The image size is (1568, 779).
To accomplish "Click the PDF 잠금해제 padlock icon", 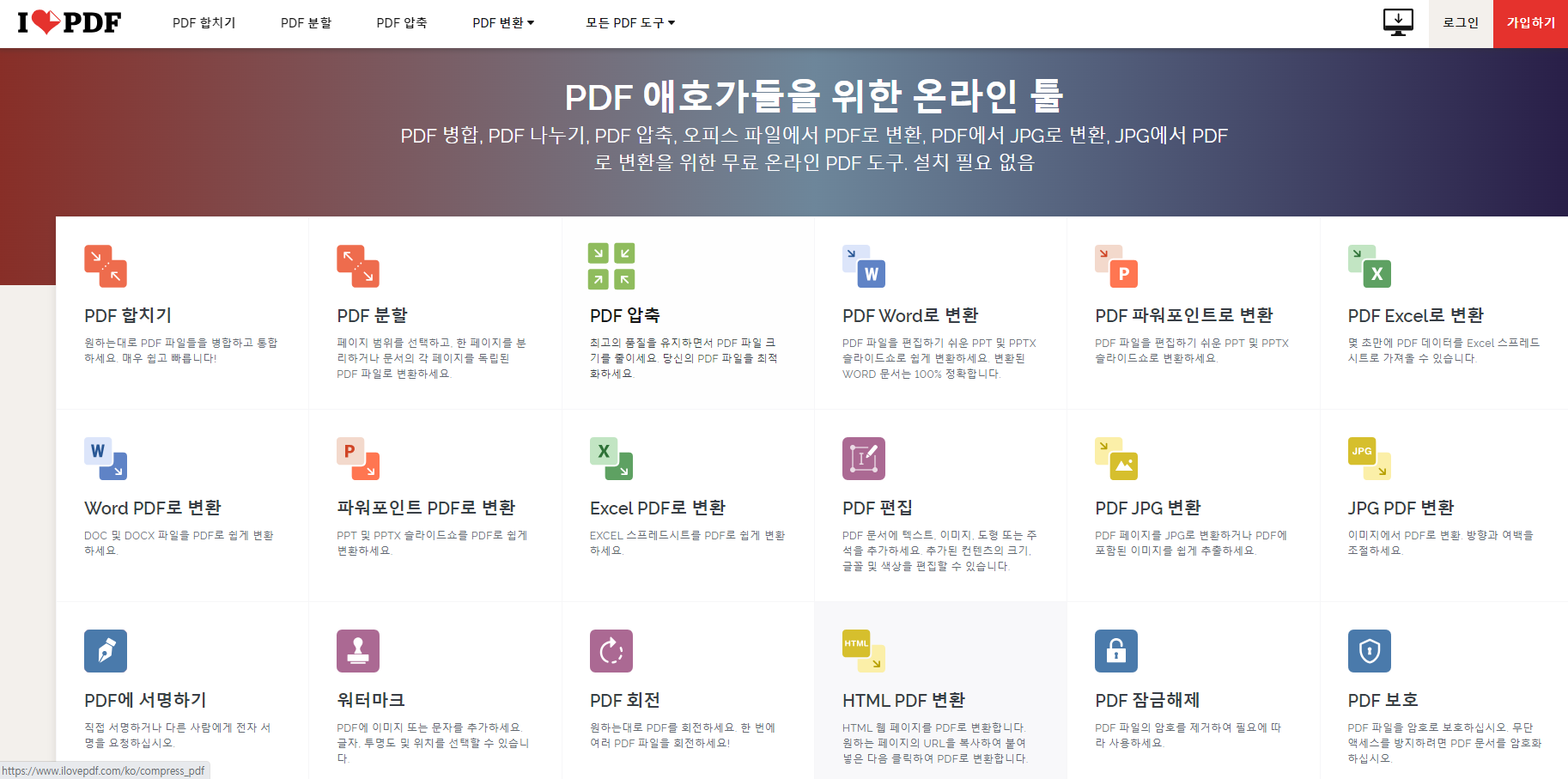I will (1116, 651).
